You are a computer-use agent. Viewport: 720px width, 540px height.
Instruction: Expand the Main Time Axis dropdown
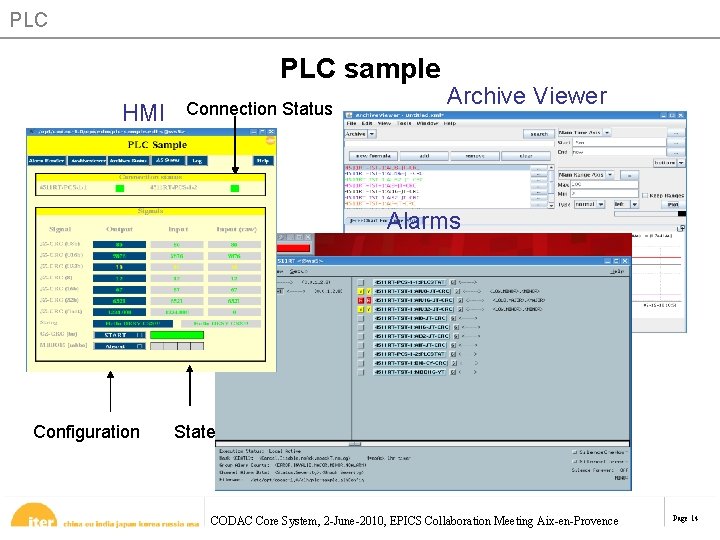[x=607, y=132]
